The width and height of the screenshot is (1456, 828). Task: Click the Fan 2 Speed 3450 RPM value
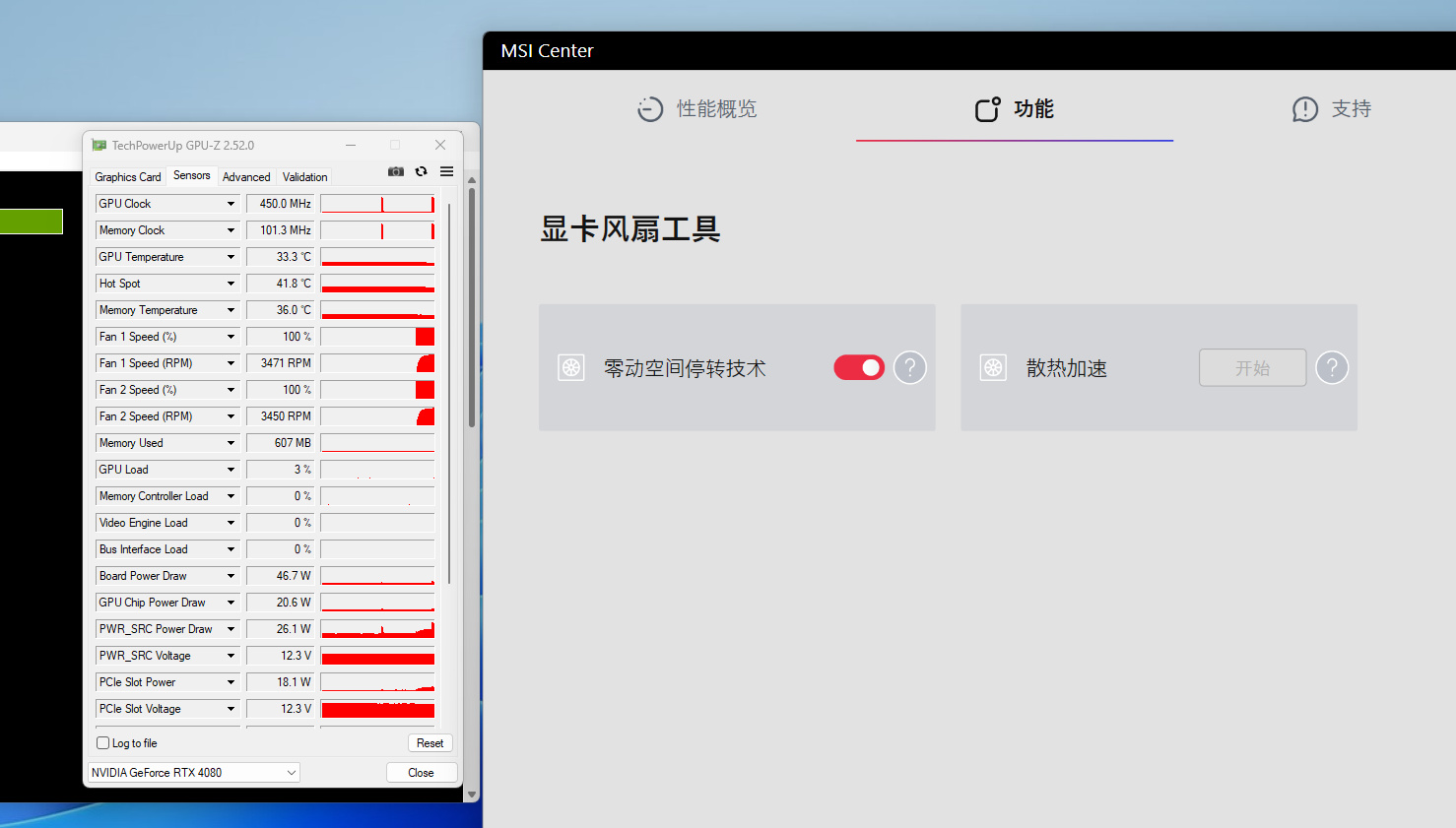tap(280, 416)
